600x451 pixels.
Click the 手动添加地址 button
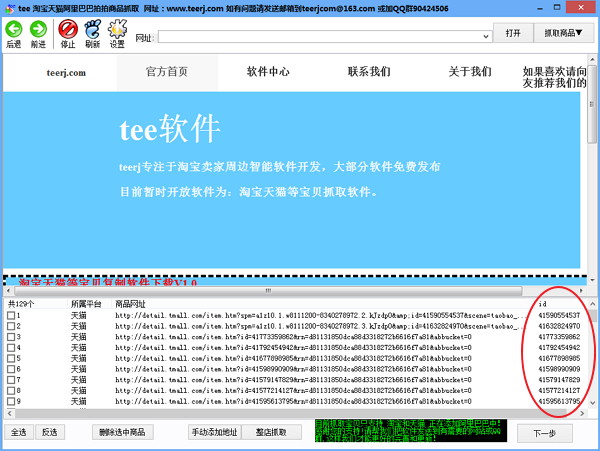click(215, 432)
